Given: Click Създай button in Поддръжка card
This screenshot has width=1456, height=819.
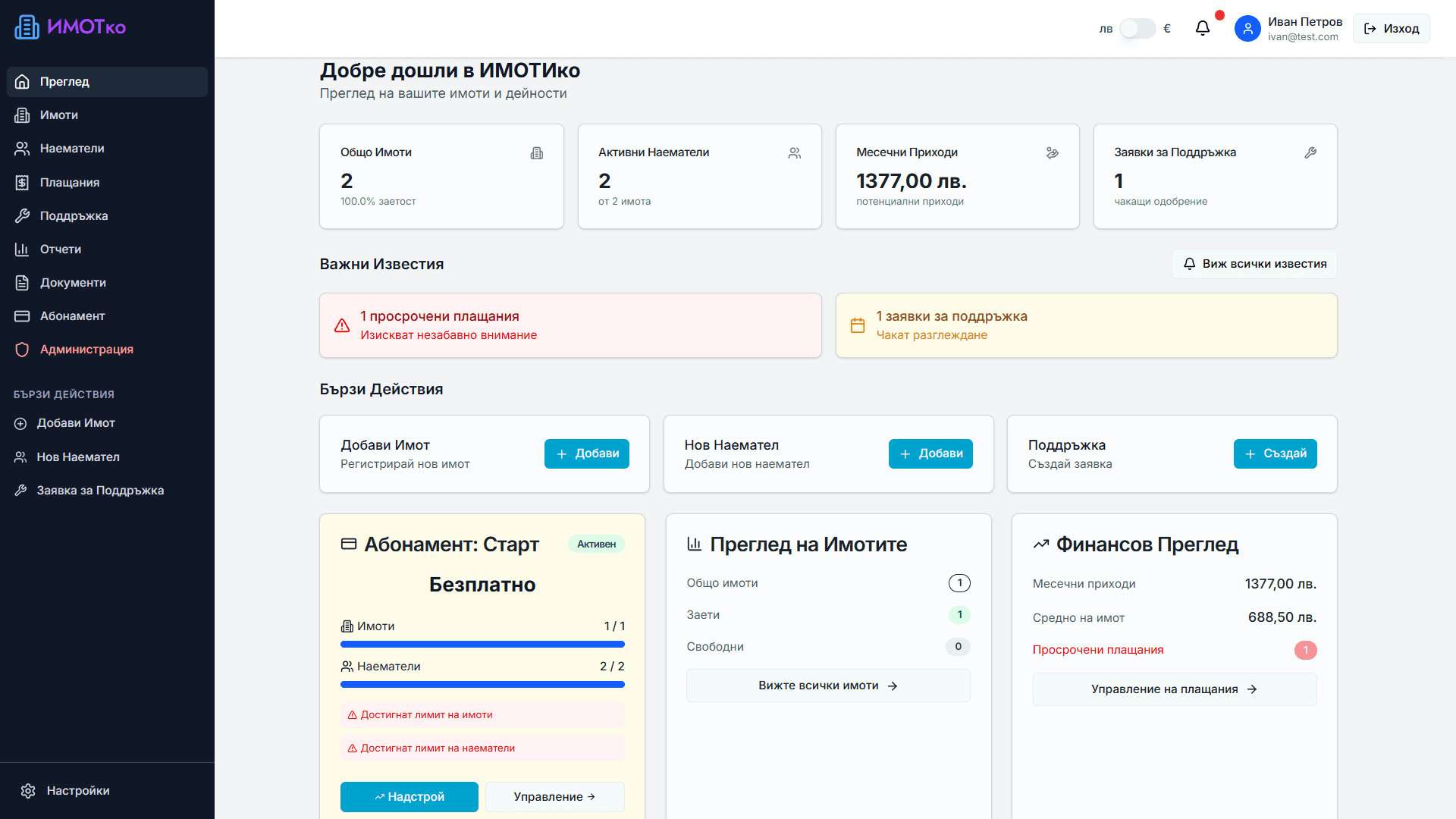Looking at the screenshot, I should pyautogui.click(x=1276, y=453).
